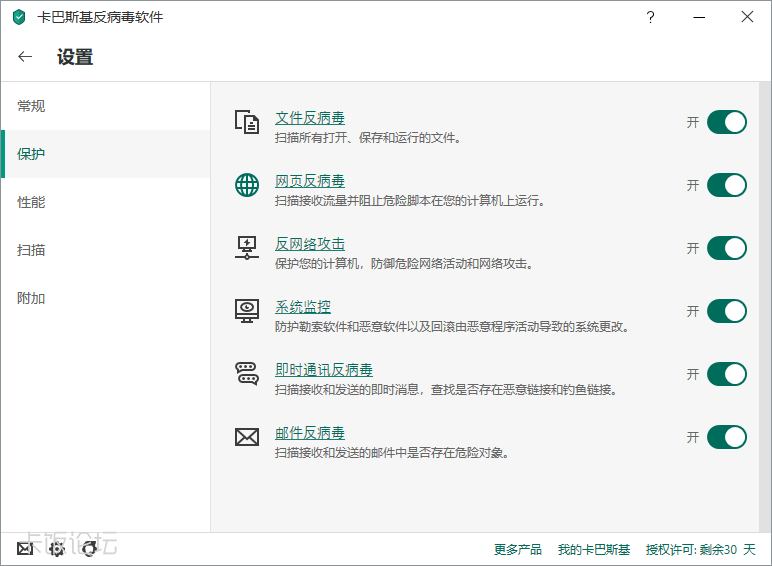The height and width of the screenshot is (566, 772).
Task: Open the 反网络攻击 settings link
Action: coord(310,244)
